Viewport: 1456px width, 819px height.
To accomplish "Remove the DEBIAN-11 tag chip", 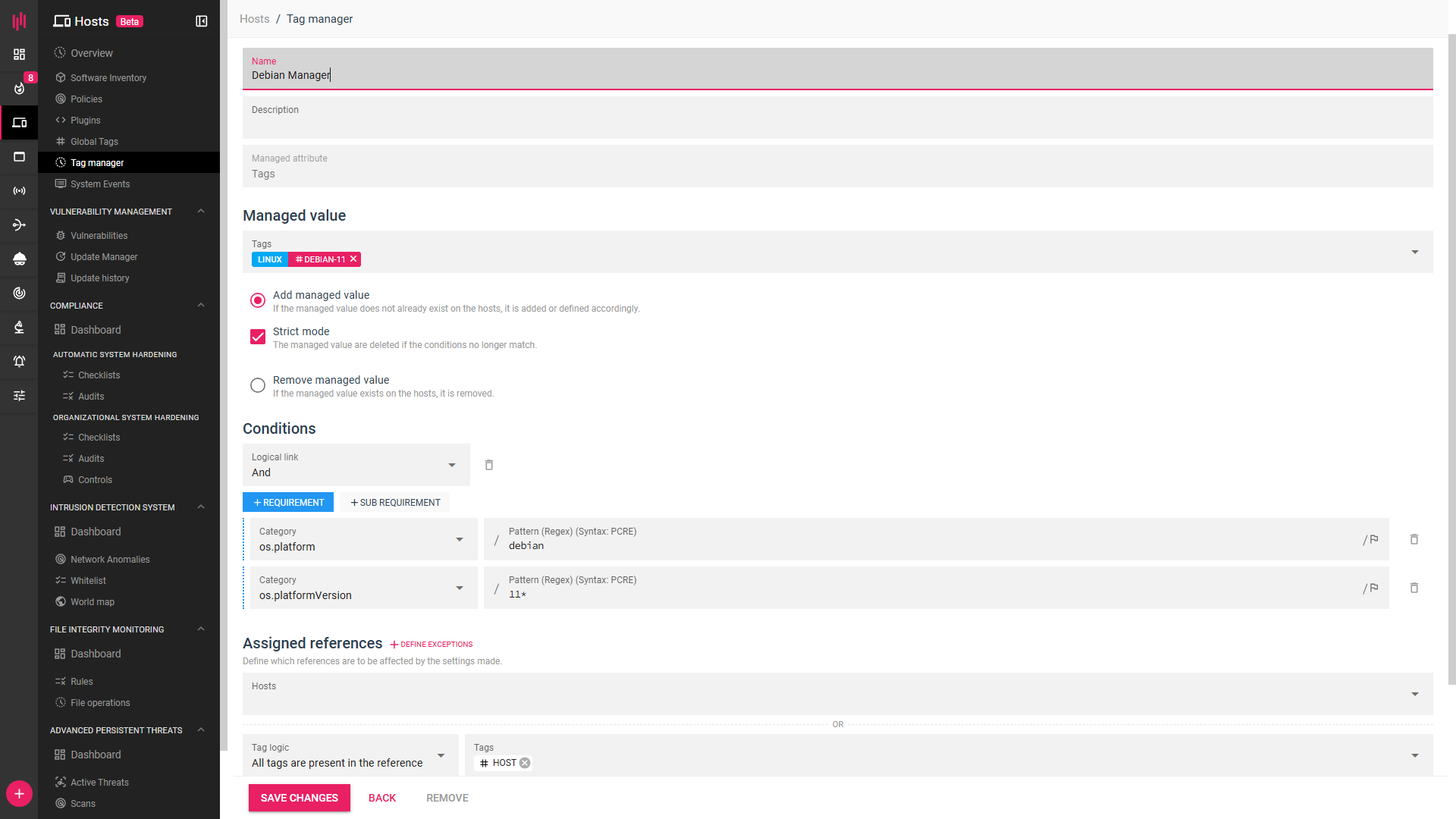I will [353, 259].
